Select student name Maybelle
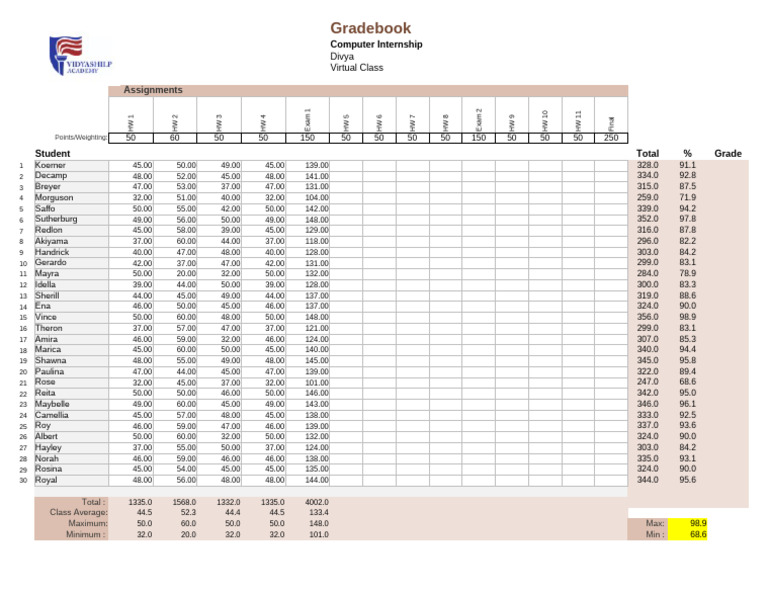The image size is (768, 594). [52, 404]
